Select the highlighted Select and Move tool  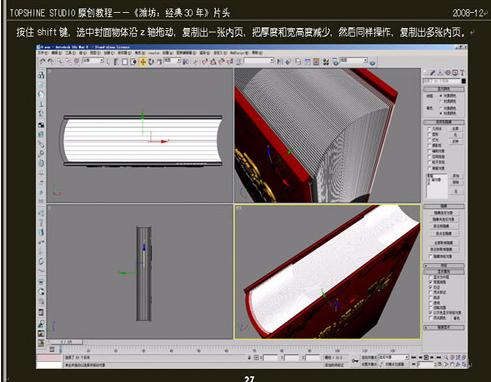coord(143,62)
